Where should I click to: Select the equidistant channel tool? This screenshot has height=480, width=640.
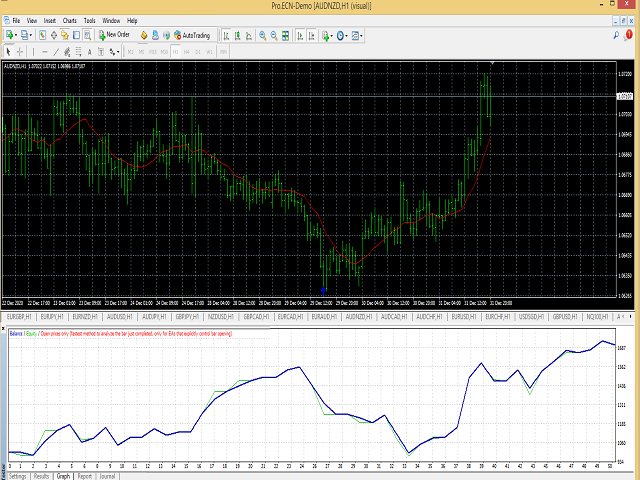tap(67, 52)
